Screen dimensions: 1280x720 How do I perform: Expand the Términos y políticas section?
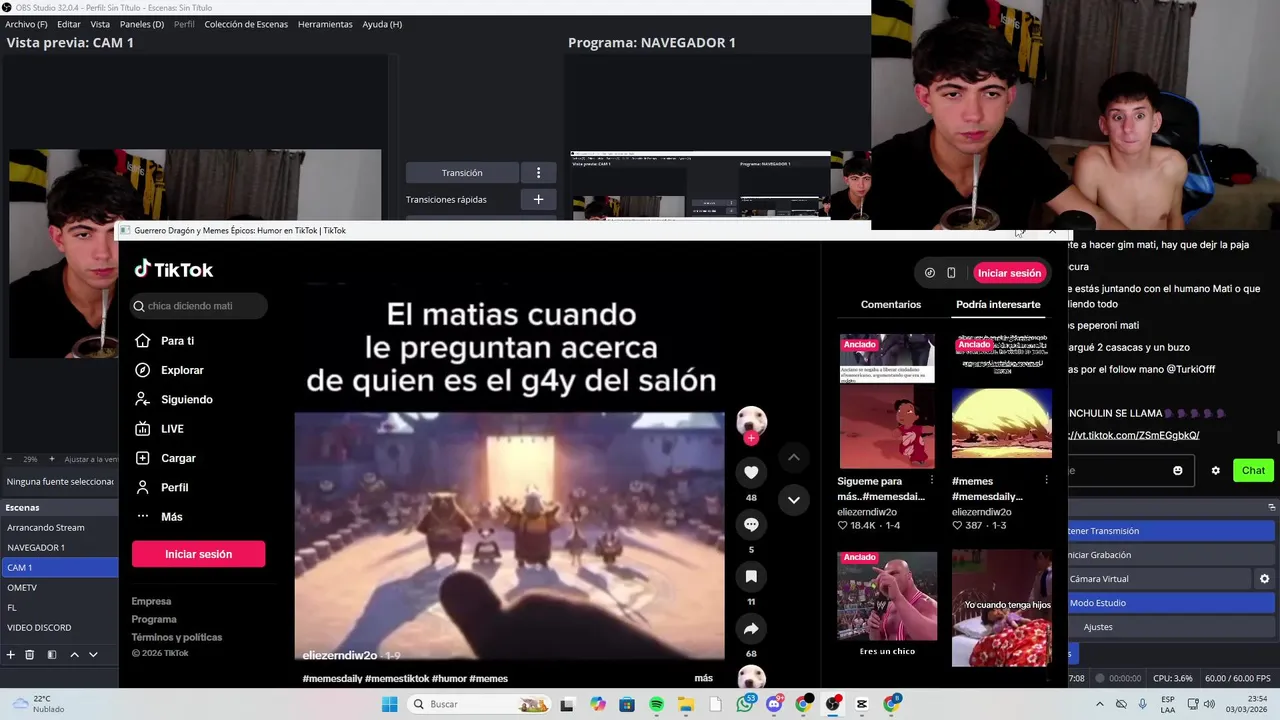pos(177,637)
